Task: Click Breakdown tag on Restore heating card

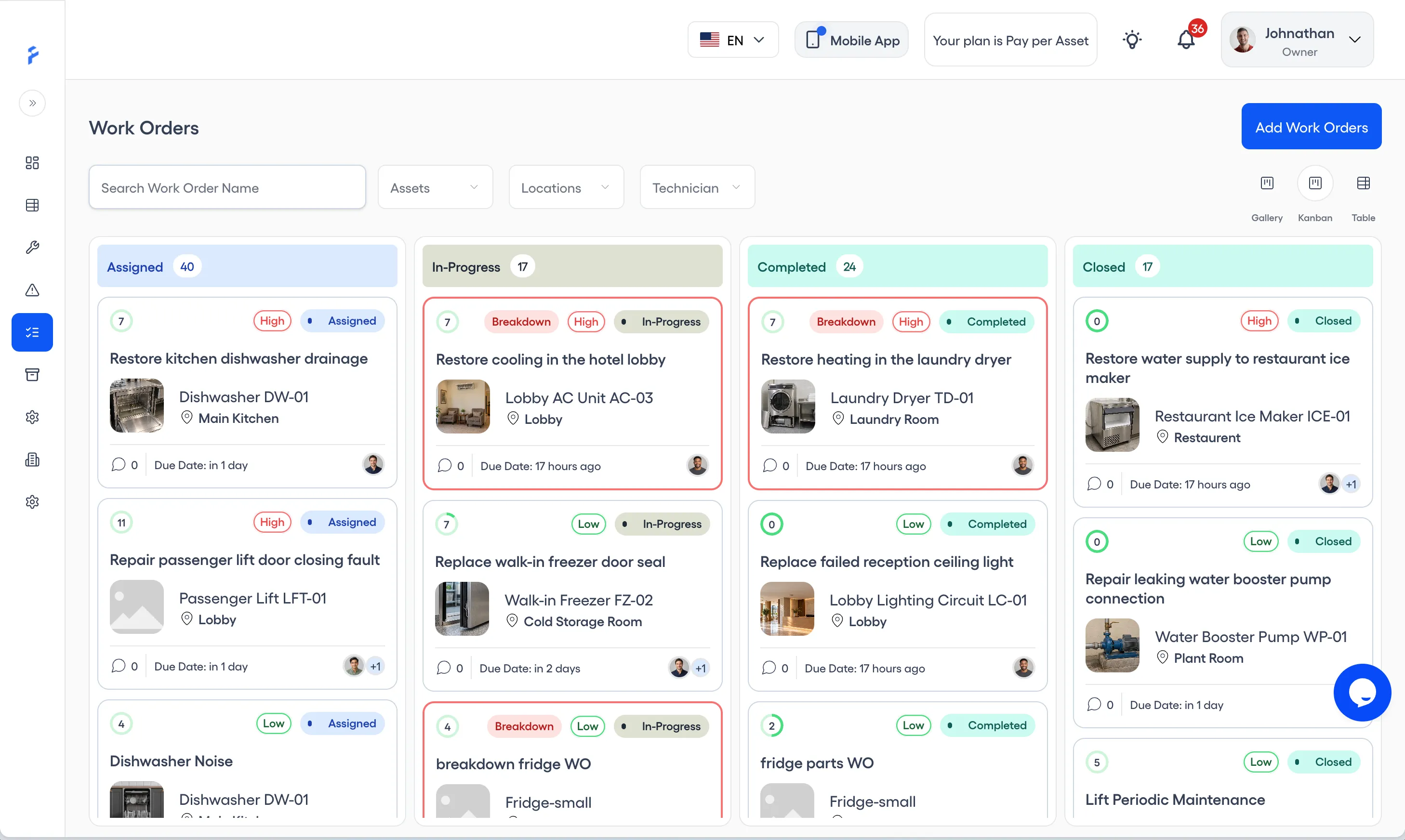Action: point(846,322)
